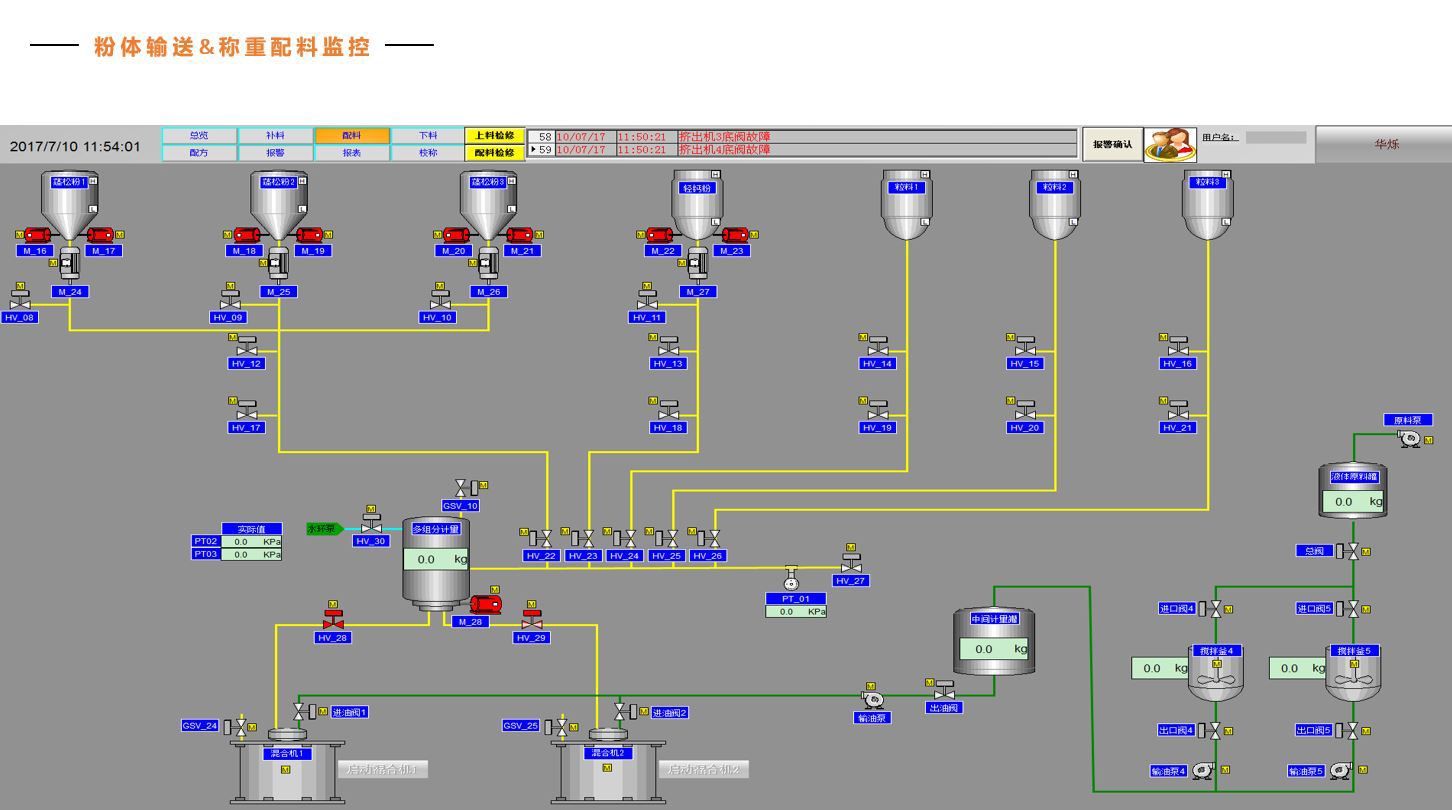This screenshot has width=1452, height=810.
Task: Select the HV_08 valve symbol
Action: click(x=20, y=301)
